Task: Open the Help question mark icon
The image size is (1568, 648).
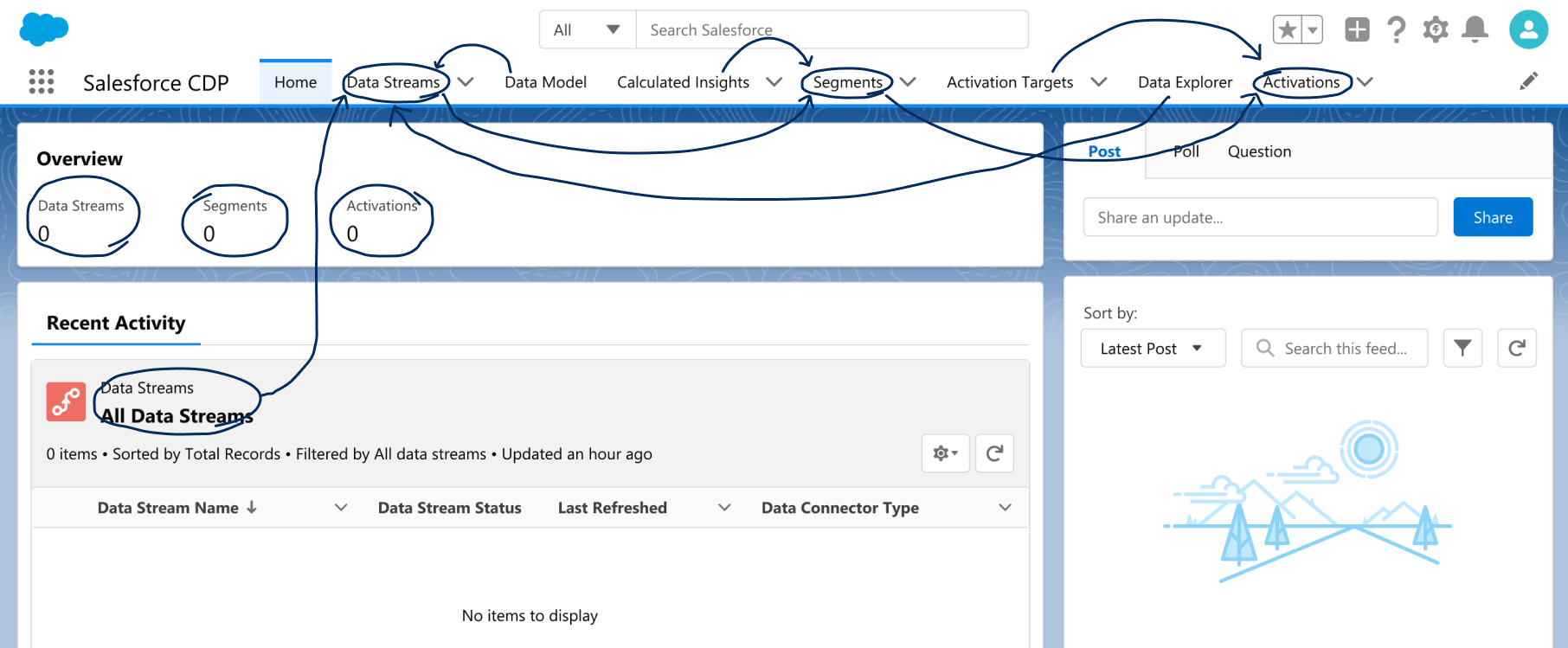Action: coord(1396,29)
